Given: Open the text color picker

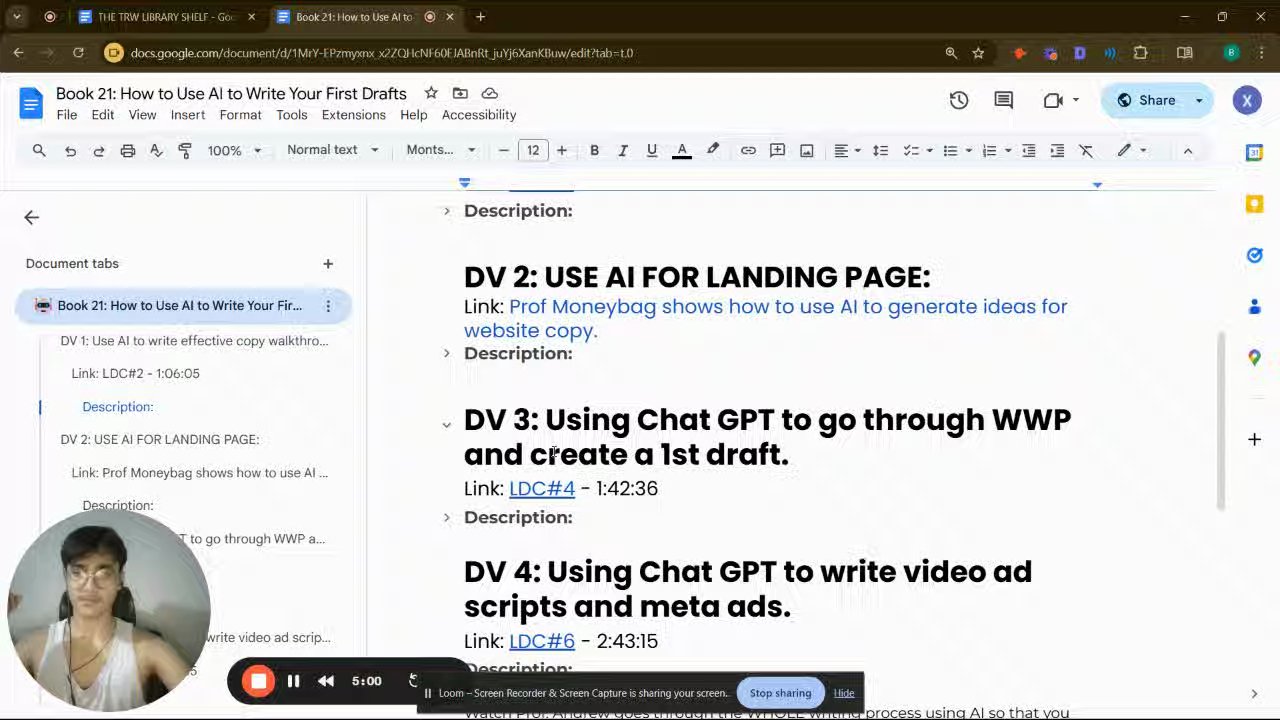Looking at the screenshot, I should (x=682, y=150).
